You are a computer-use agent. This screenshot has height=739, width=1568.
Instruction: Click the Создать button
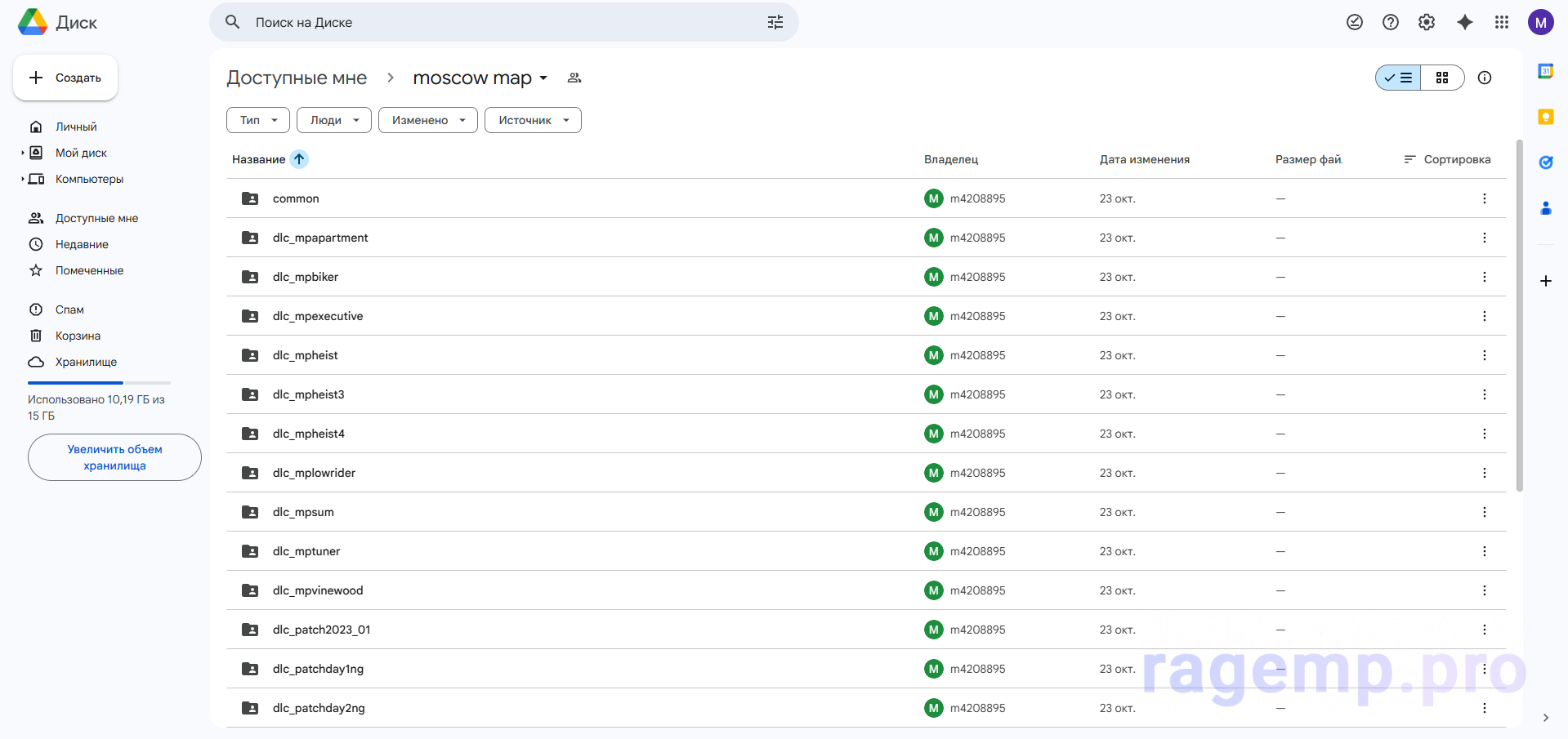click(x=65, y=78)
